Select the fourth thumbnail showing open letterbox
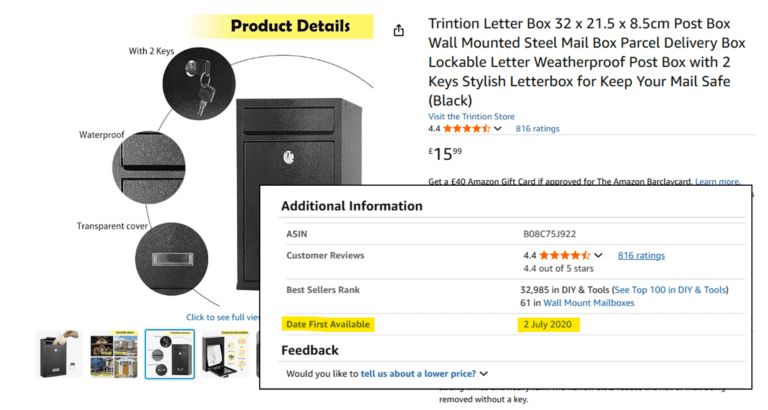This screenshot has height=410, width=768. [223, 355]
